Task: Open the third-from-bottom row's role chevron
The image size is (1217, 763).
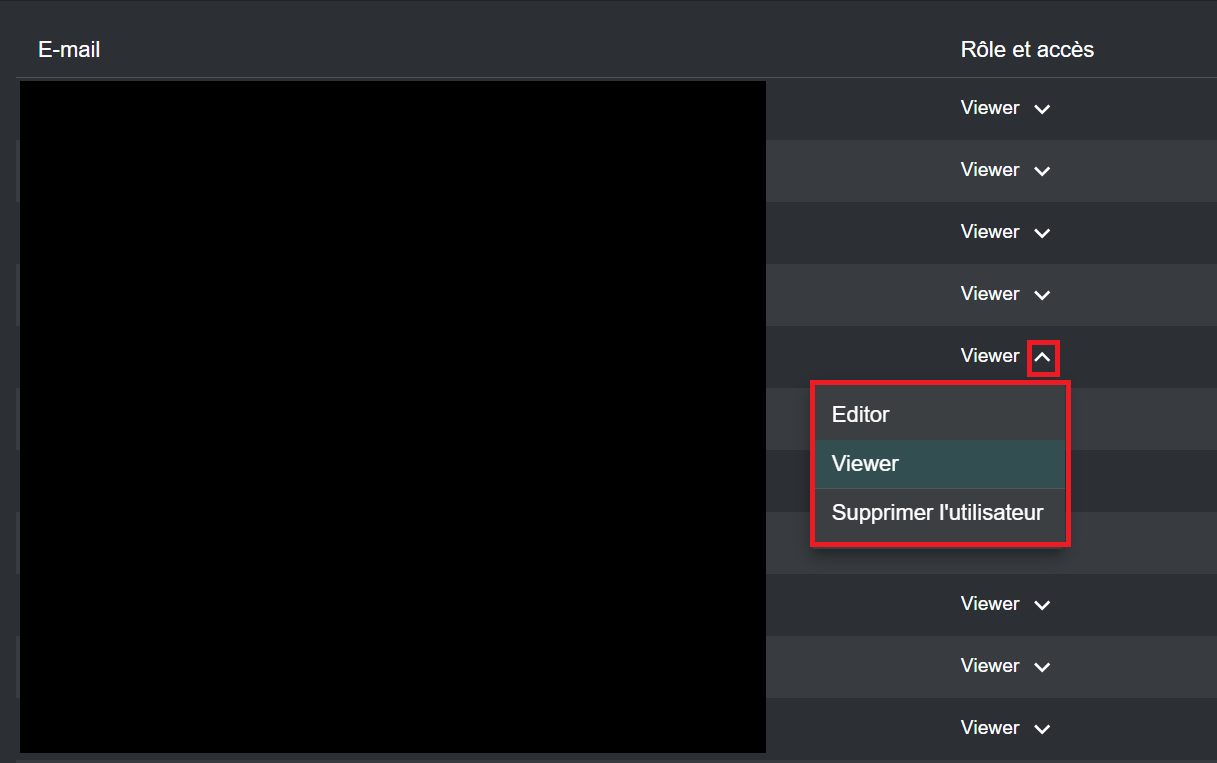Action: (1042, 605)
